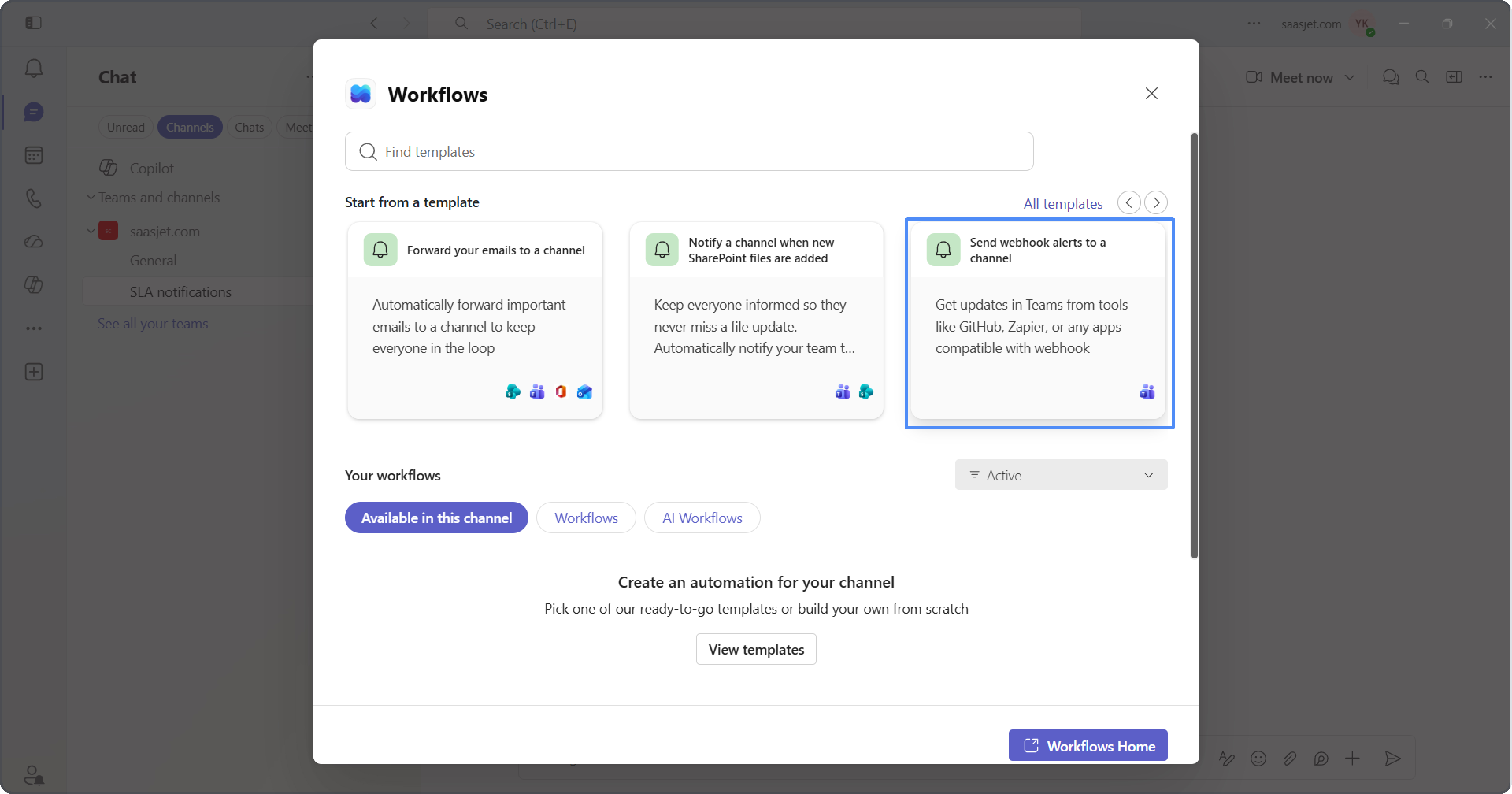Image resolution: width=1512 pixels, height=794 pixels.
Task: Open the Calendar icon in sidebar
Action: [33, 155]
